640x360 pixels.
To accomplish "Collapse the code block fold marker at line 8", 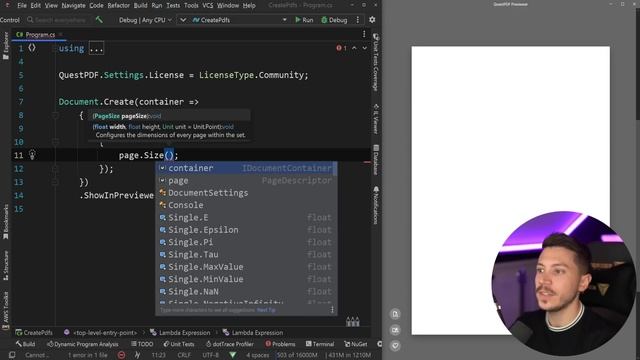I will point(55,116).
